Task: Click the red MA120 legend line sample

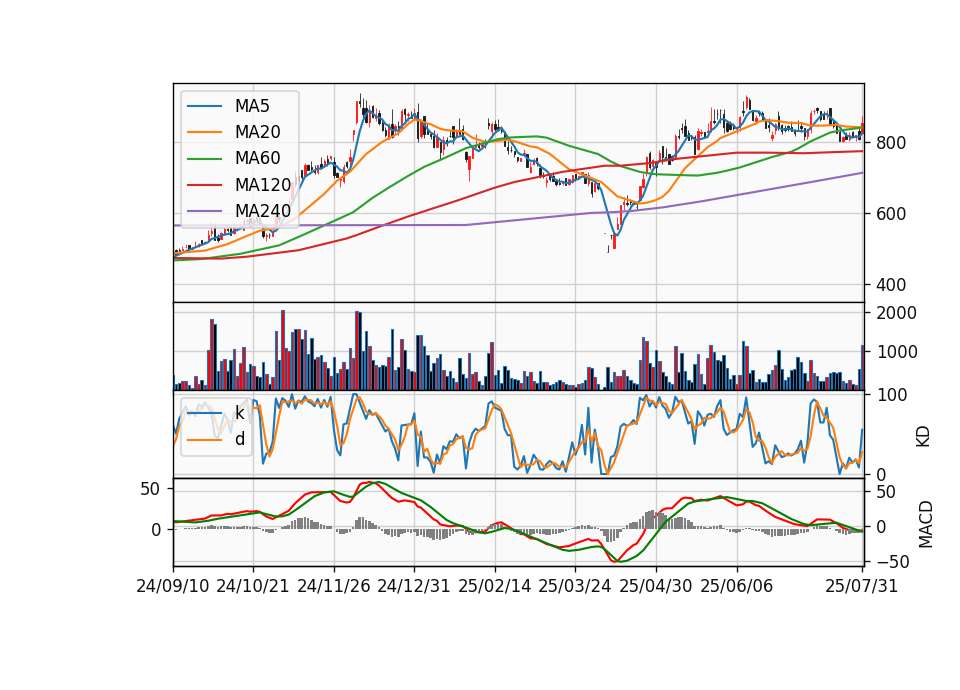Action: click(x=204, y=184)
